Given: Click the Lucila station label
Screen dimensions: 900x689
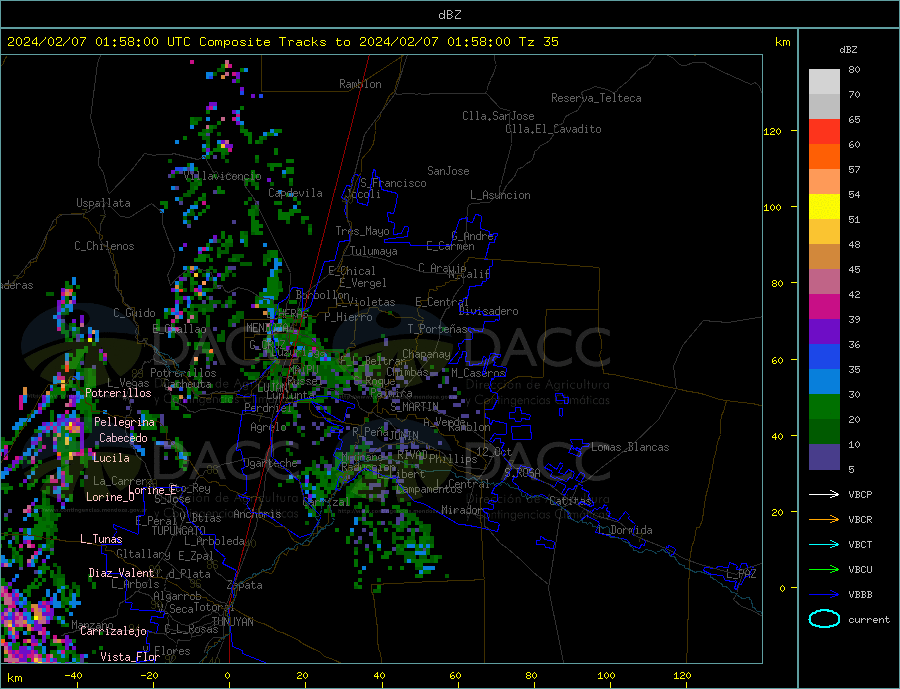Looking at the screenshot, I should [x=111, y=458].
